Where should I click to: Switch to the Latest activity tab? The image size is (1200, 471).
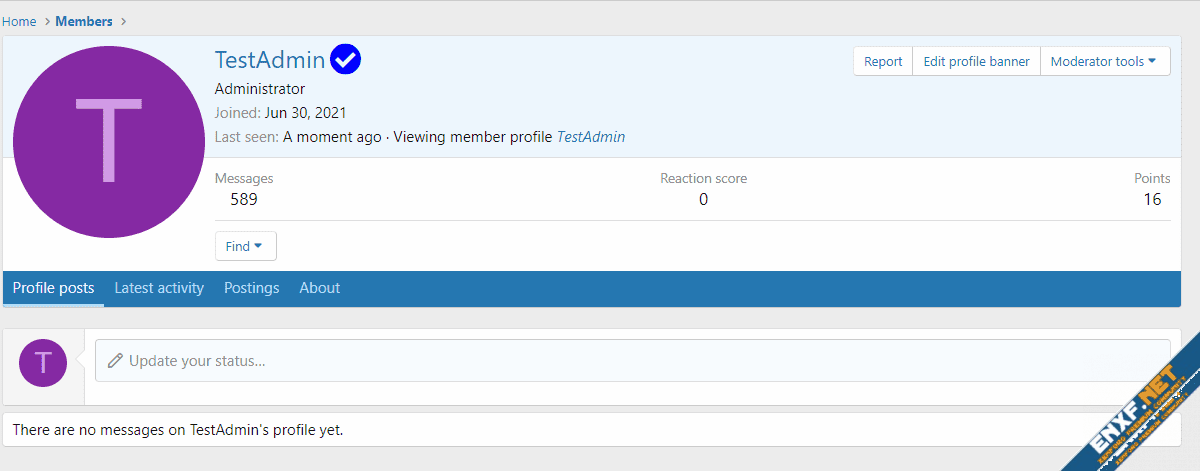[159, 288]
